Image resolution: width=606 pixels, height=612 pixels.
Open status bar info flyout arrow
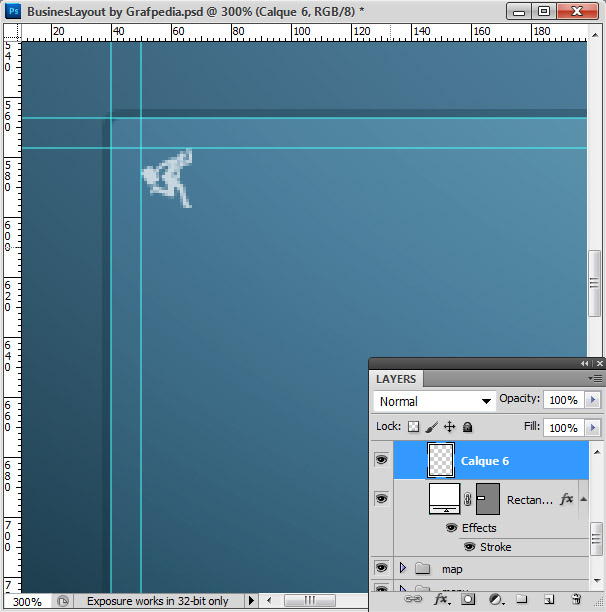(x=251, y=600)
